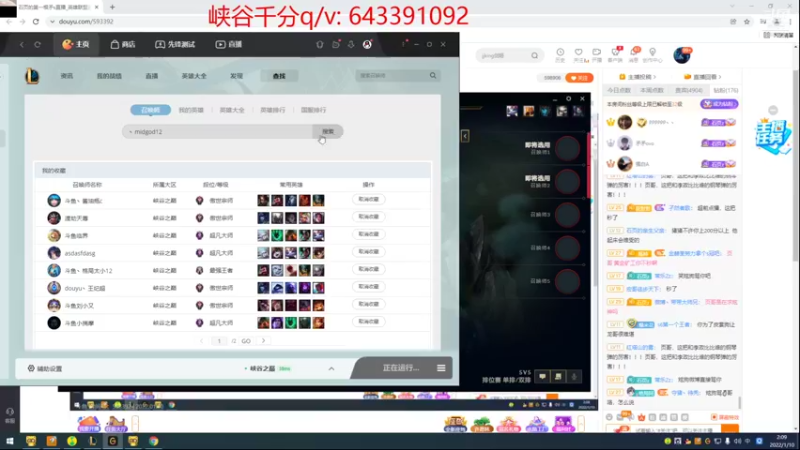Cancel favorite for 斗鱼刘小又 row
Image resolution: width=800 pixels, height=450 pixels.
coord(368,304)
